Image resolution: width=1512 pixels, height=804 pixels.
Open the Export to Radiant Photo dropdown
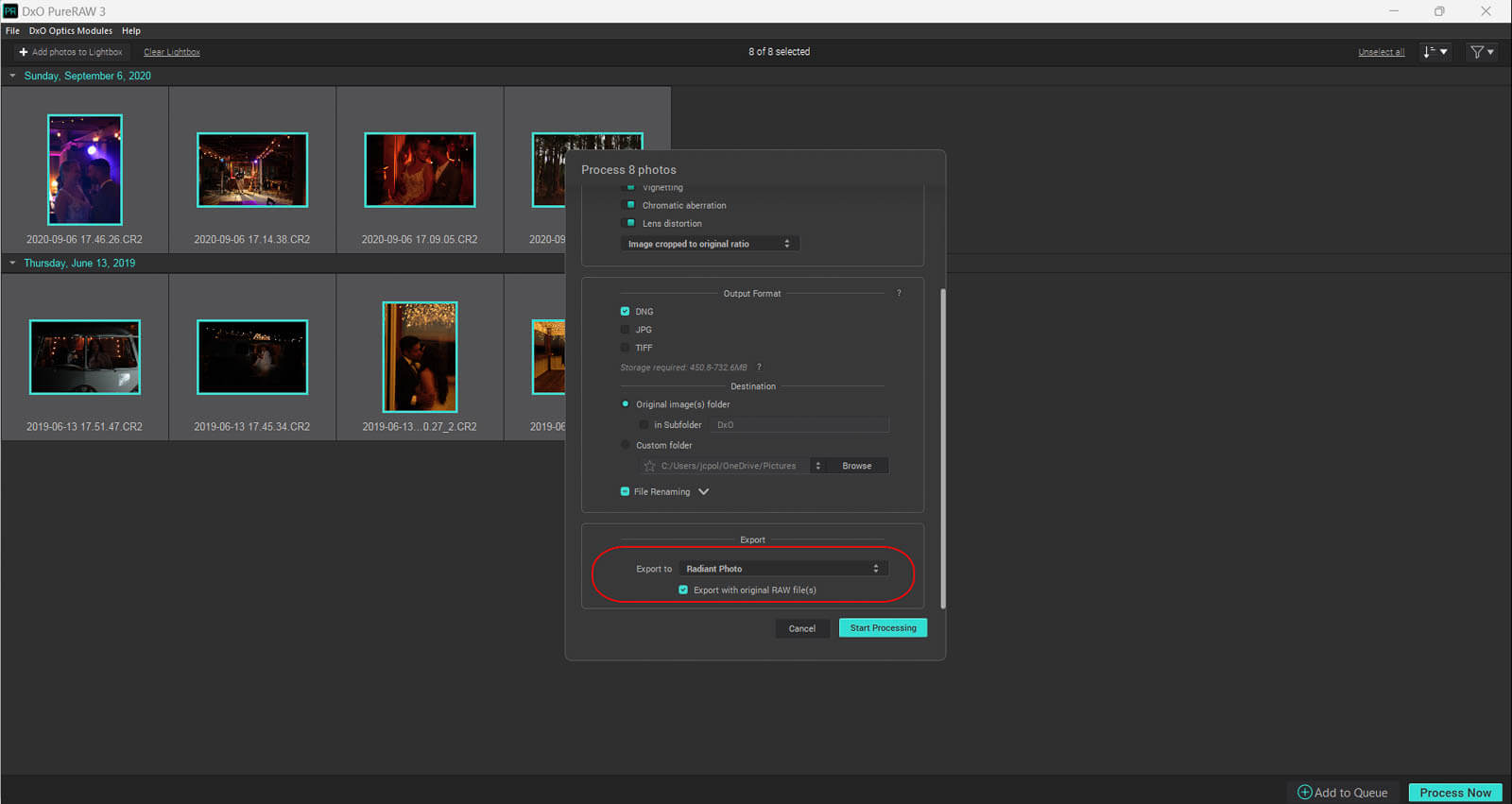[x=782, y=569]
